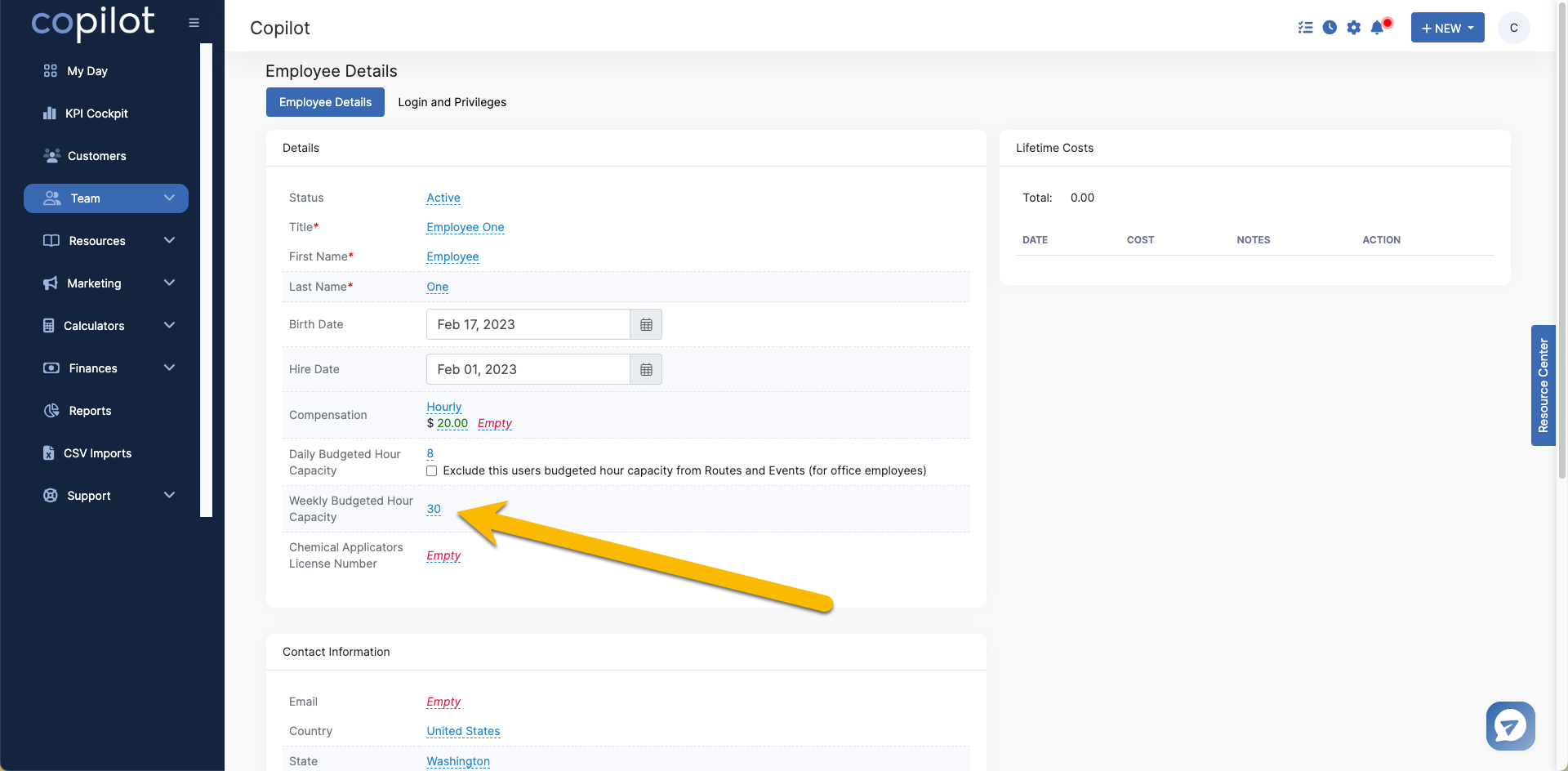
Task: Click the Birth Date input field
Action: point(528,324)
